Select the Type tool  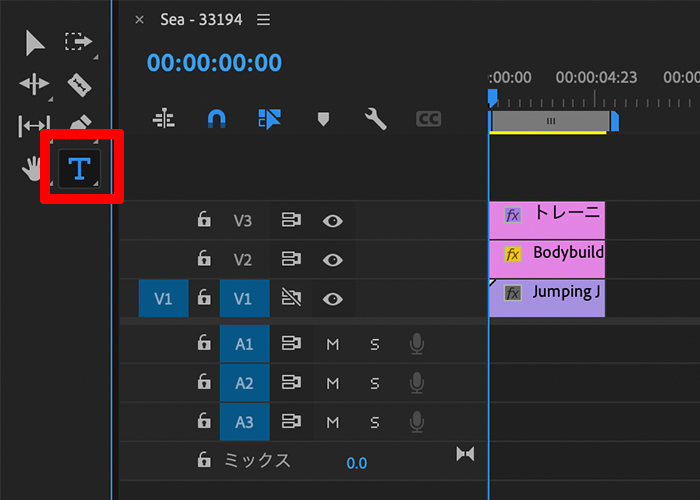tap(79, 168)
